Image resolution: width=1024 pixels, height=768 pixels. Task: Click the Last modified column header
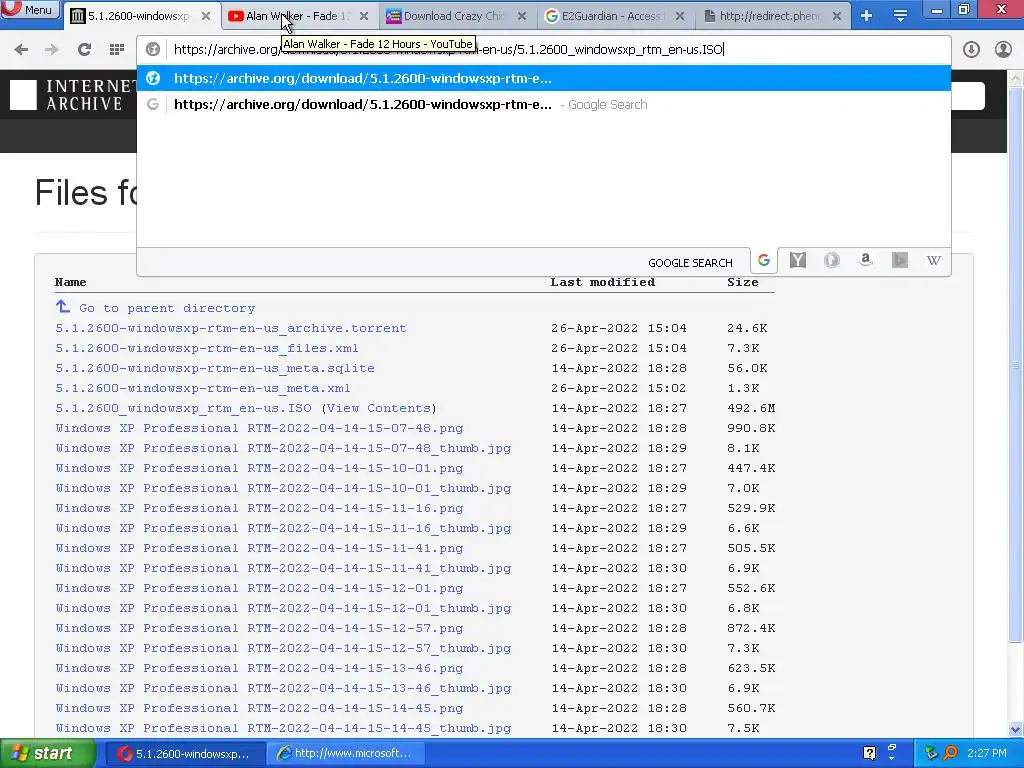(x=602, y=282)
